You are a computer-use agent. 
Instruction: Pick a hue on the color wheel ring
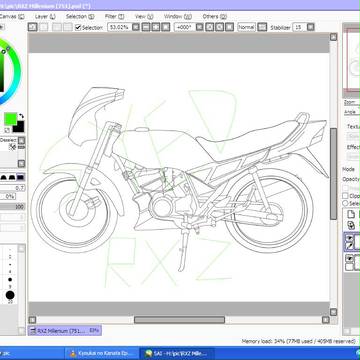click(16, 72)
